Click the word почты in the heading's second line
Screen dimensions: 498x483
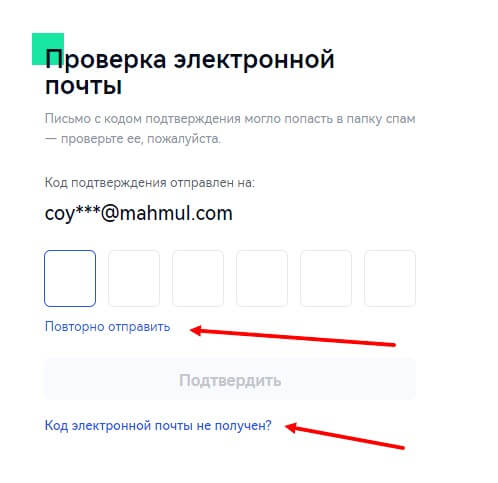pos(84,86)
